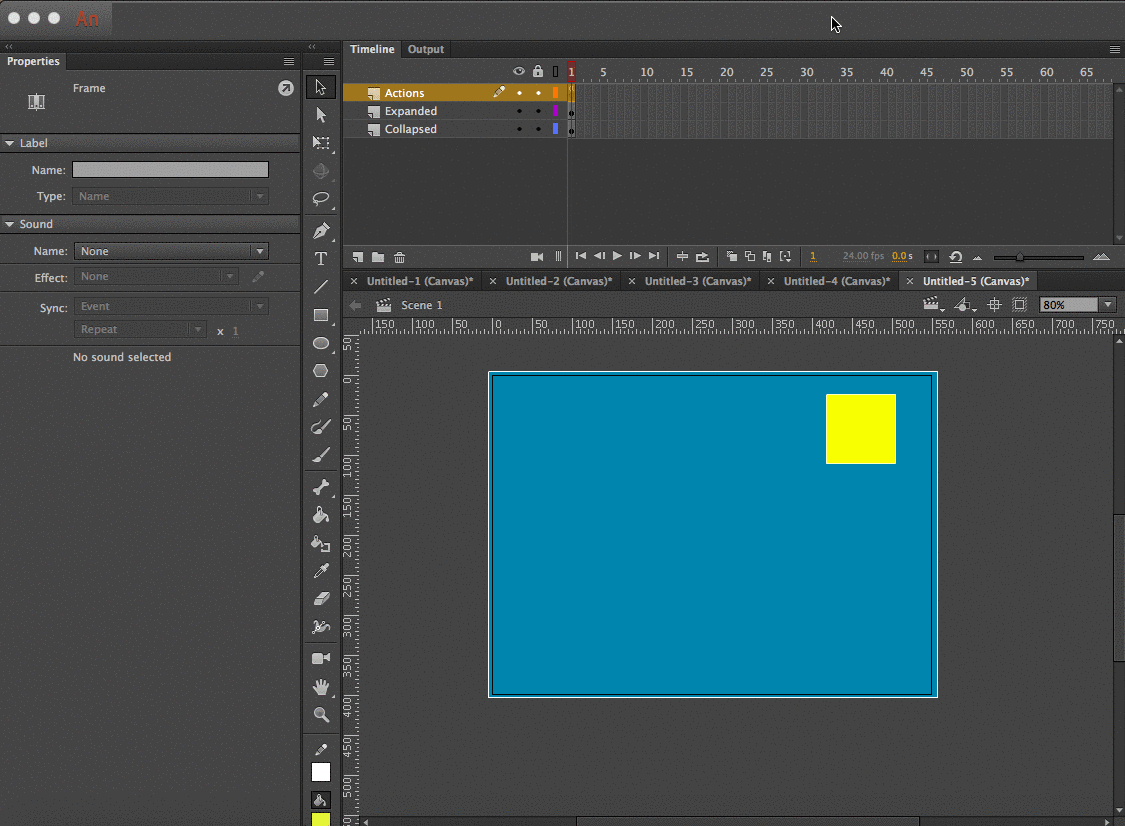Open the yellow fill color swatch
1125x826 pixels.
click(x=320, y=820)
